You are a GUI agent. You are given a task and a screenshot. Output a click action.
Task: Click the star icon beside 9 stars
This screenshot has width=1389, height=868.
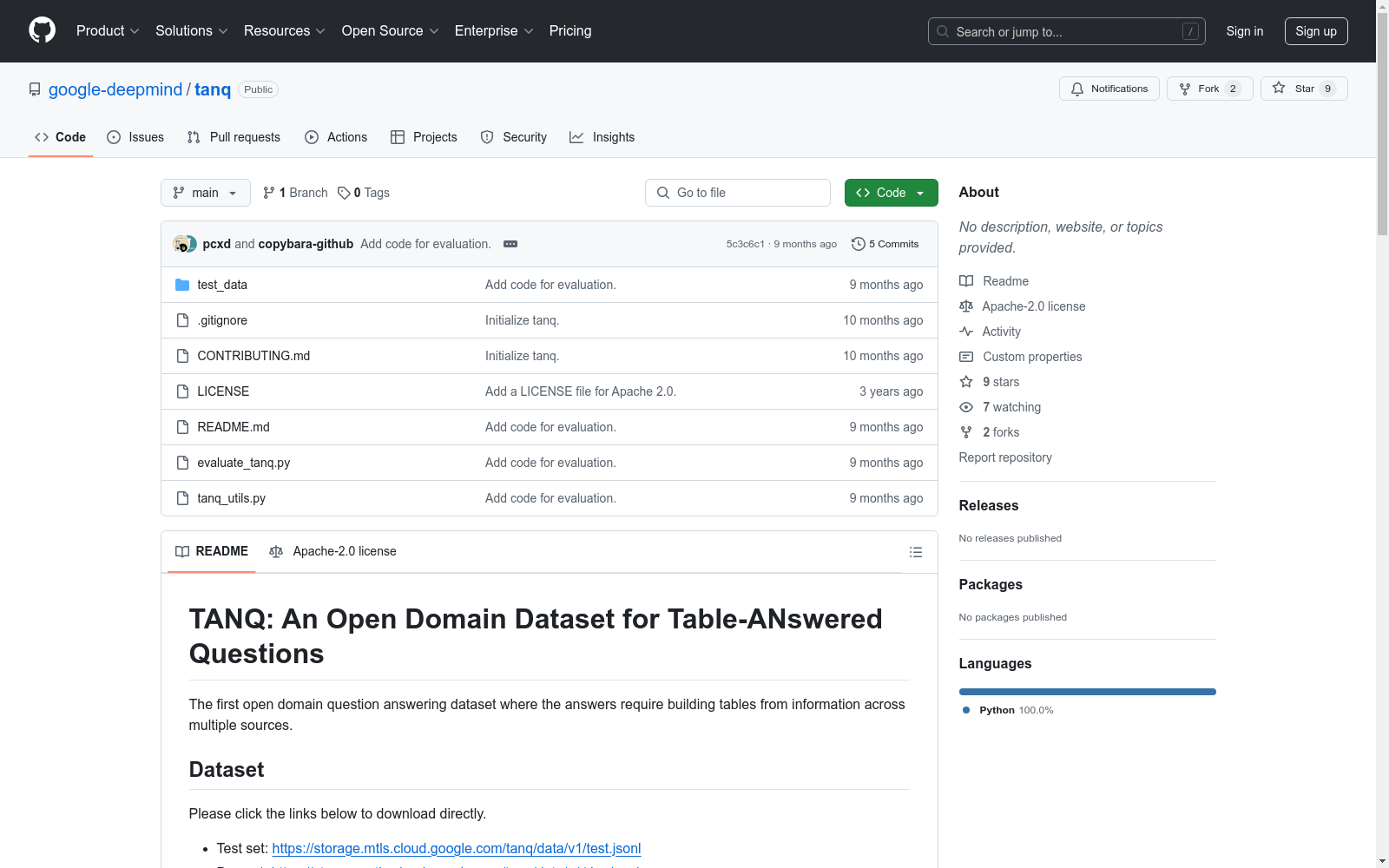coord(966,382)
